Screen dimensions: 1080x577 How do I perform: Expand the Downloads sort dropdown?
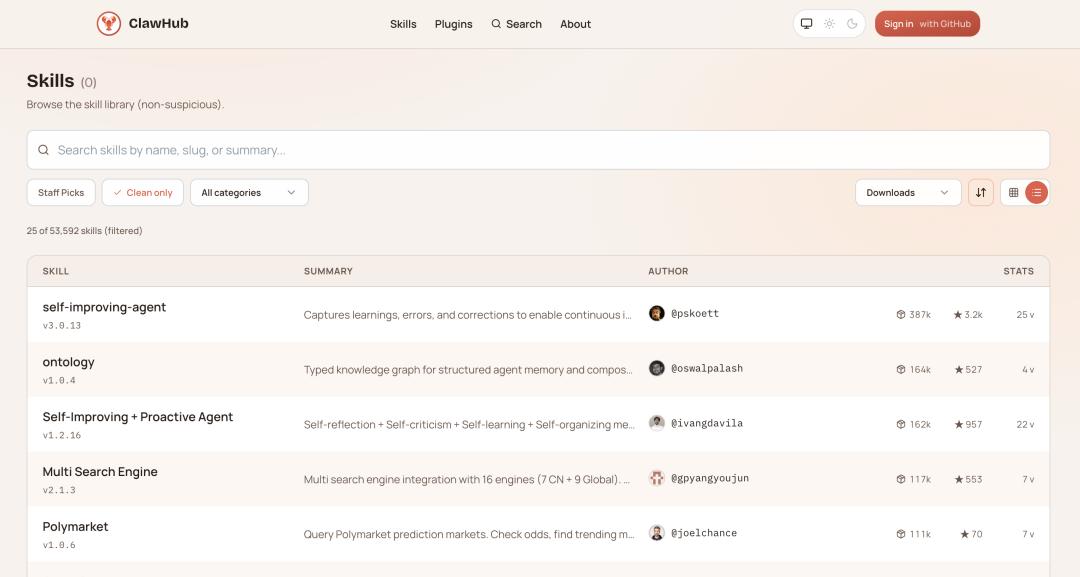click(x=907, y=193)
